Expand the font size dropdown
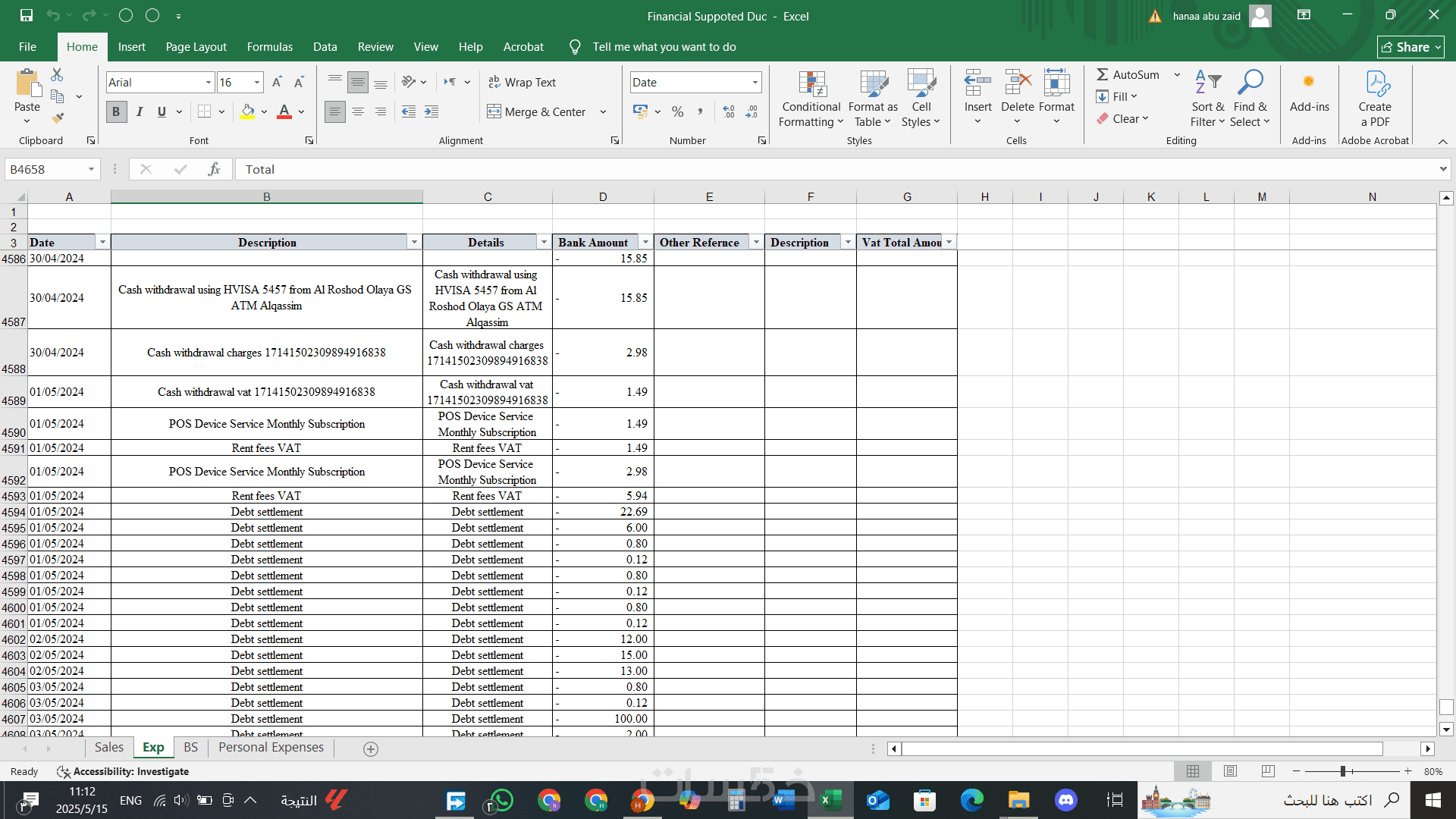 coord(257,82)
